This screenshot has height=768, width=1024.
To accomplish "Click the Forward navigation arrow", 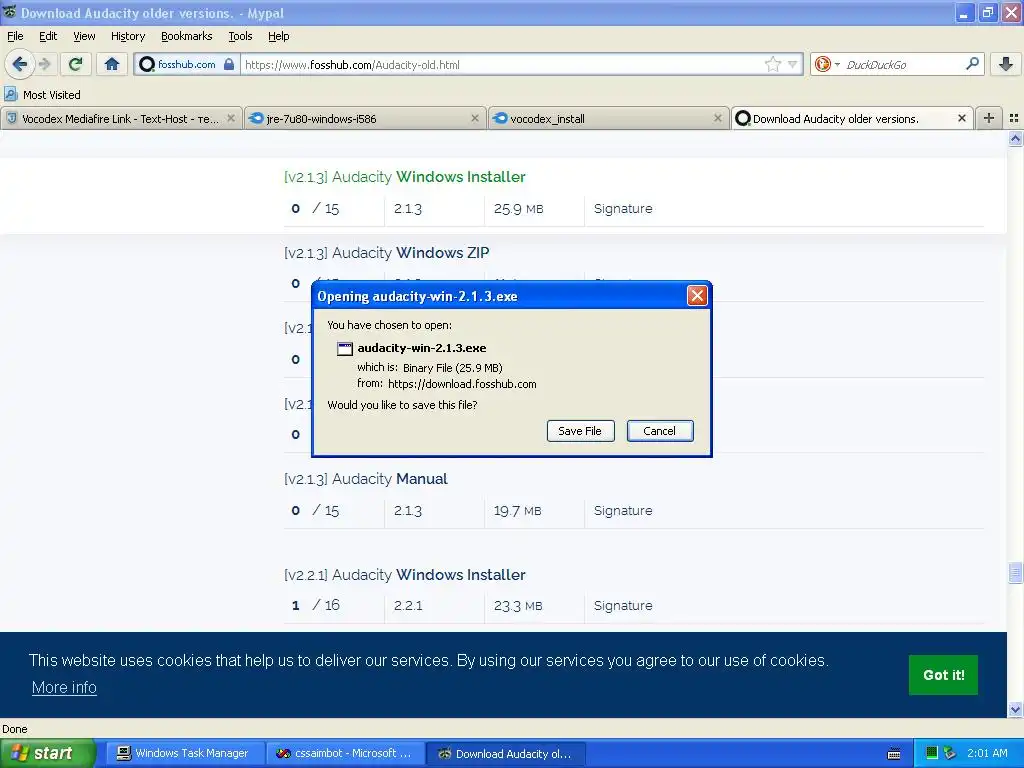I will pyautogui.click(x=45, y=64).
